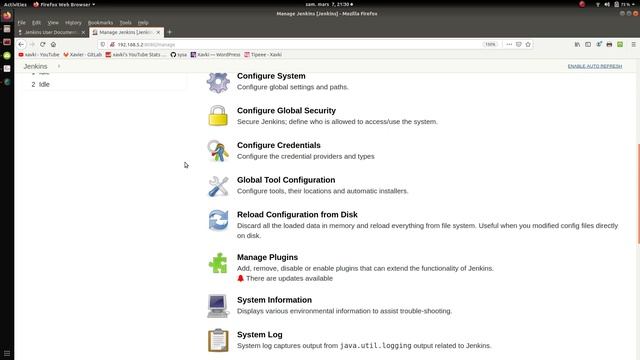
Task: Click the Activities button in top bar
Action: (x=15, y=4)
